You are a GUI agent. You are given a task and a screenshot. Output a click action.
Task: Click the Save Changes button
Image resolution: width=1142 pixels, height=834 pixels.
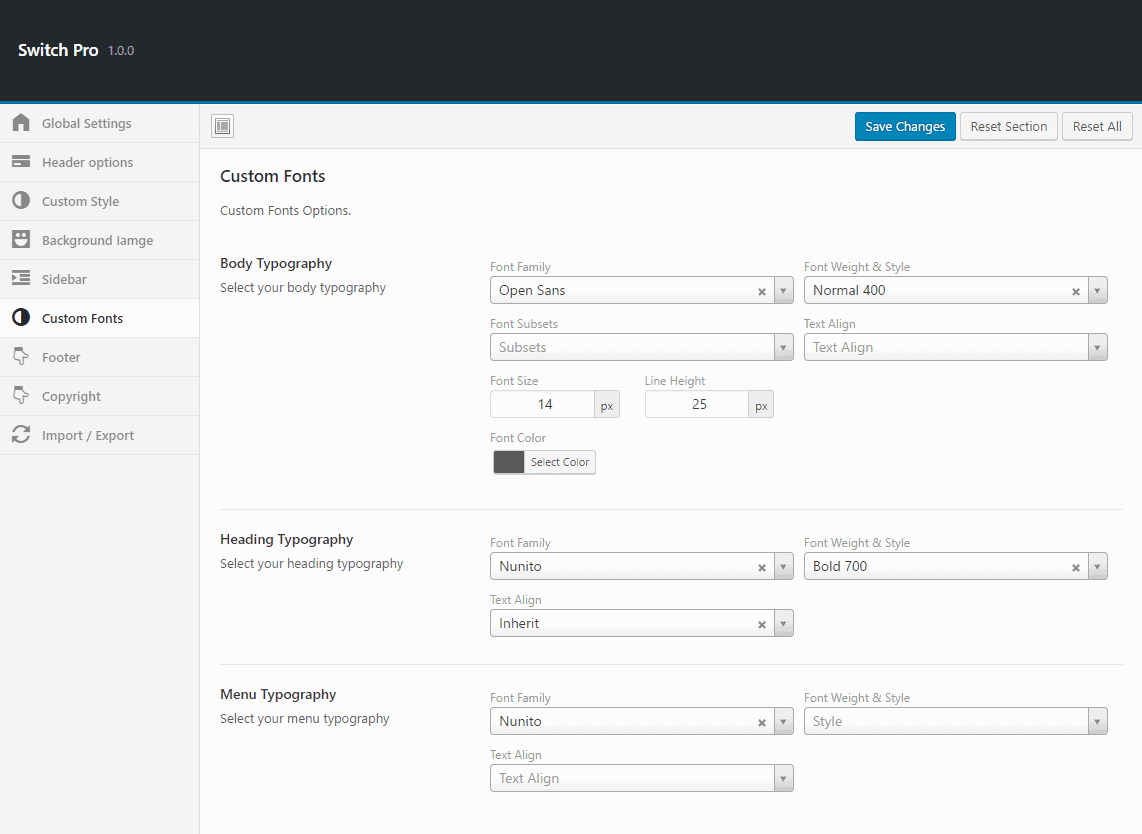(904, 127)
